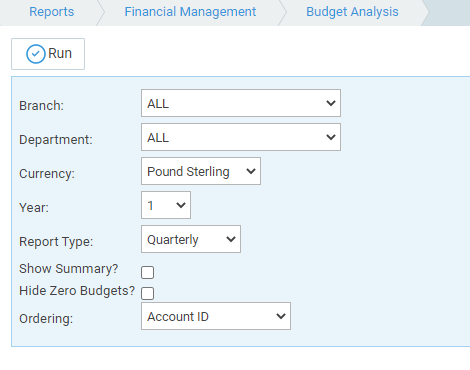The height and width of the screenshot is (370, 470).
Task: Click the Year dropdown chevron arrow
Action: tap(181, 205)
